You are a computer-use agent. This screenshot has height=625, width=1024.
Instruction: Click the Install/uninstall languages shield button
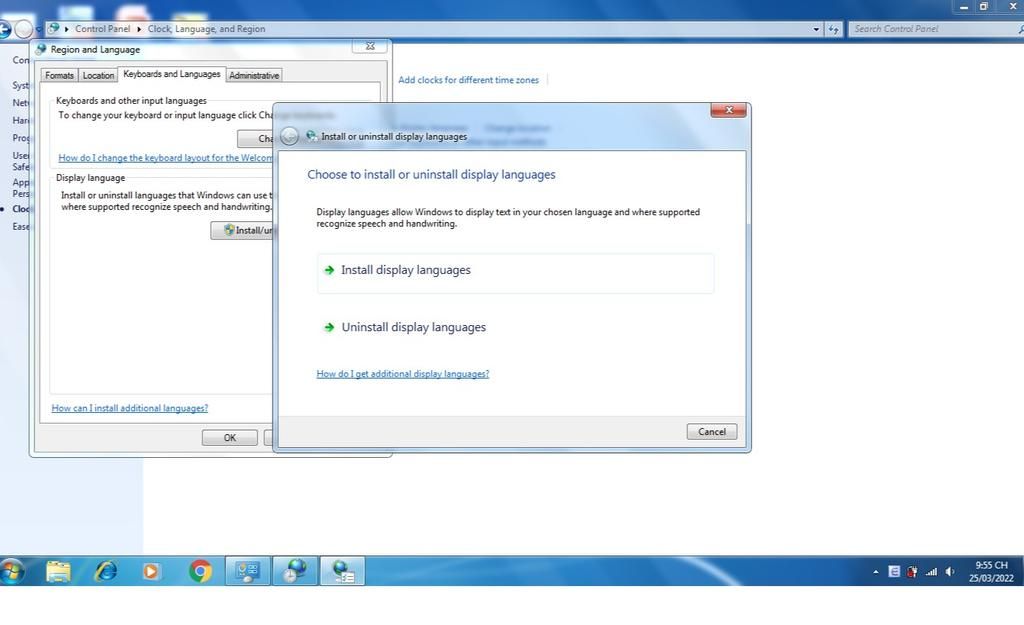(x=242, y=231)
